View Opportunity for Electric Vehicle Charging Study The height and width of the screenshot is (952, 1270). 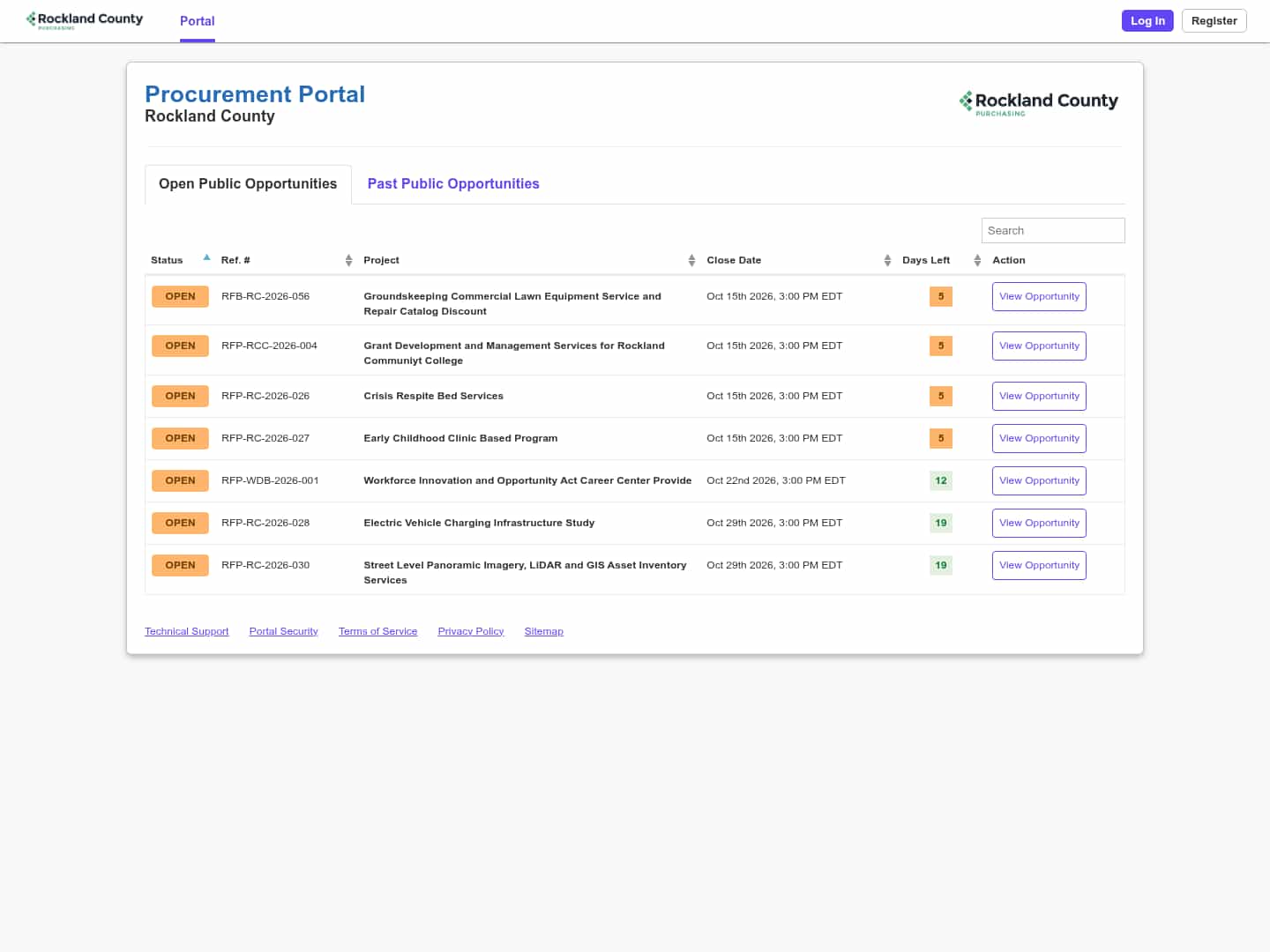point(1039,524)
